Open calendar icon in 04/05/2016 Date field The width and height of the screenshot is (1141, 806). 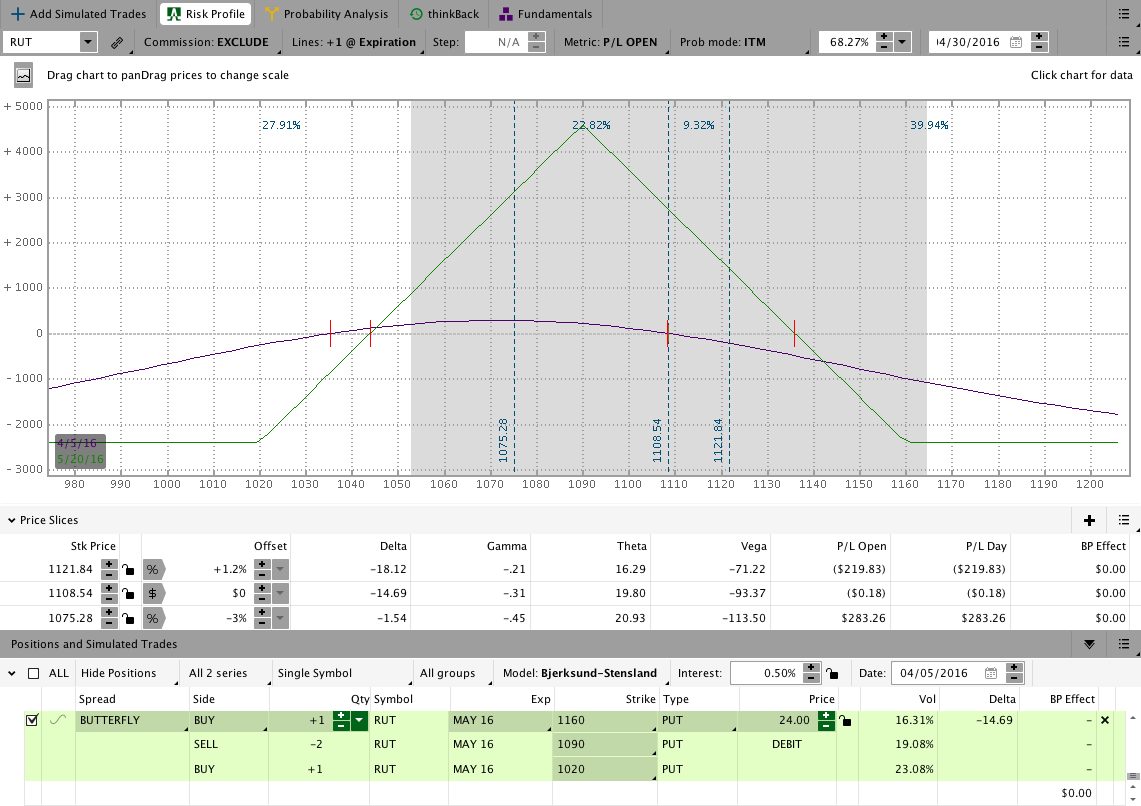tap(990, 673)
